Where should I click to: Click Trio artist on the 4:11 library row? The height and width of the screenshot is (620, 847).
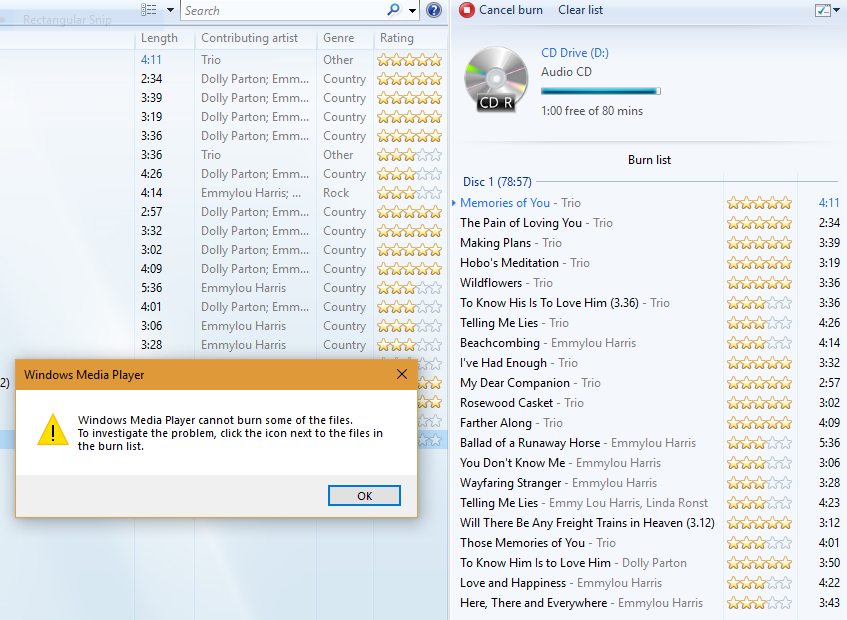click(211, 60)
